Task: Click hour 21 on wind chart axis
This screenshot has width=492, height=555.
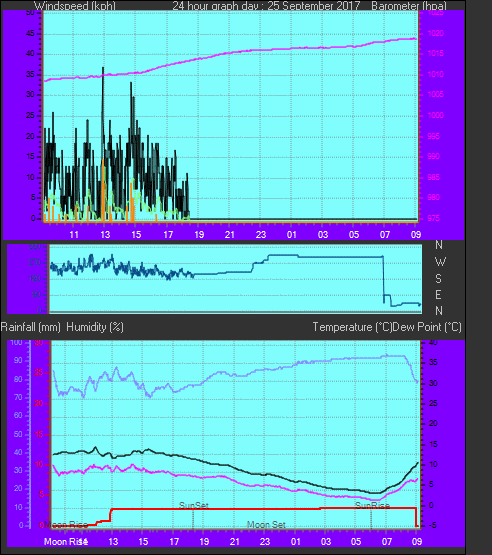Action: [x=230, y=234]
